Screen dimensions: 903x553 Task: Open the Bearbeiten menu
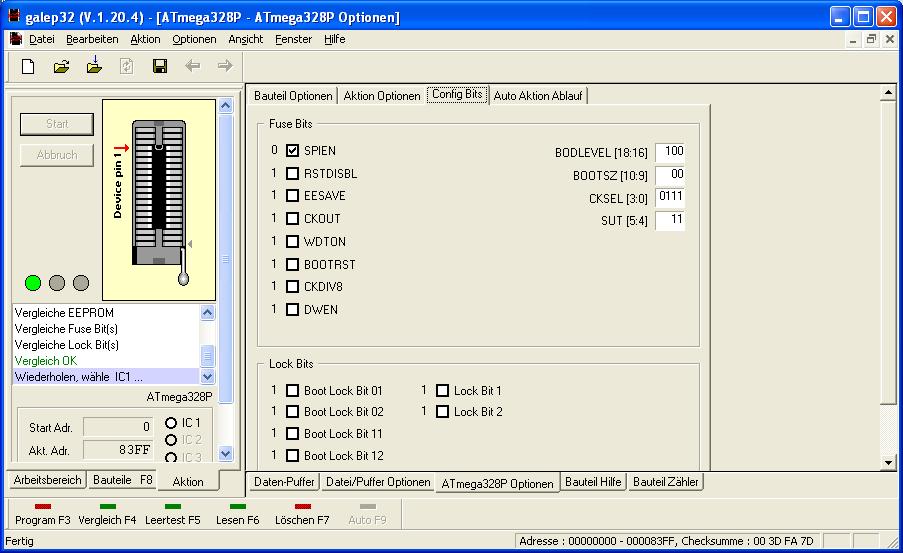[x=92, y=39]
